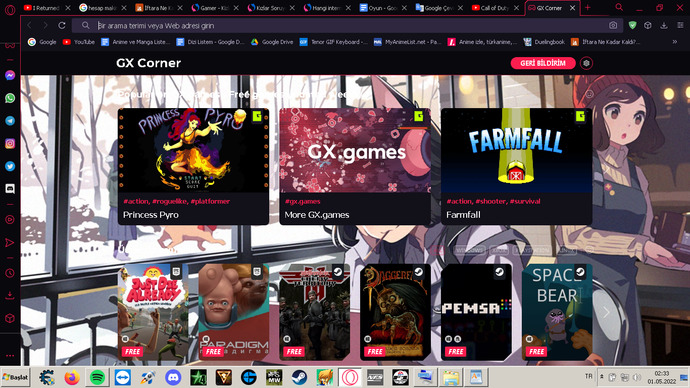690x388 pixels.
Task: Open the Google Drive bookmark
Action: click(x=272, y=42)
